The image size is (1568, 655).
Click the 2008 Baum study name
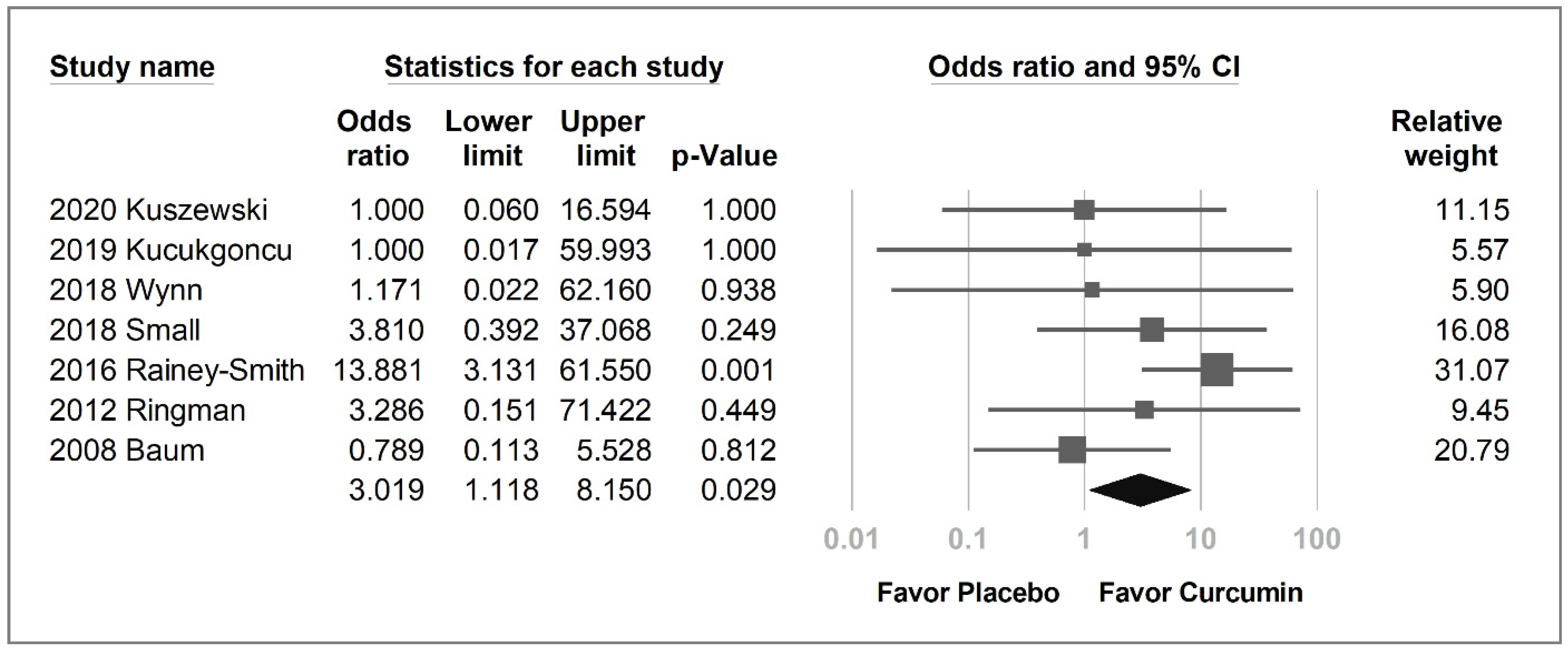(127, 450)
